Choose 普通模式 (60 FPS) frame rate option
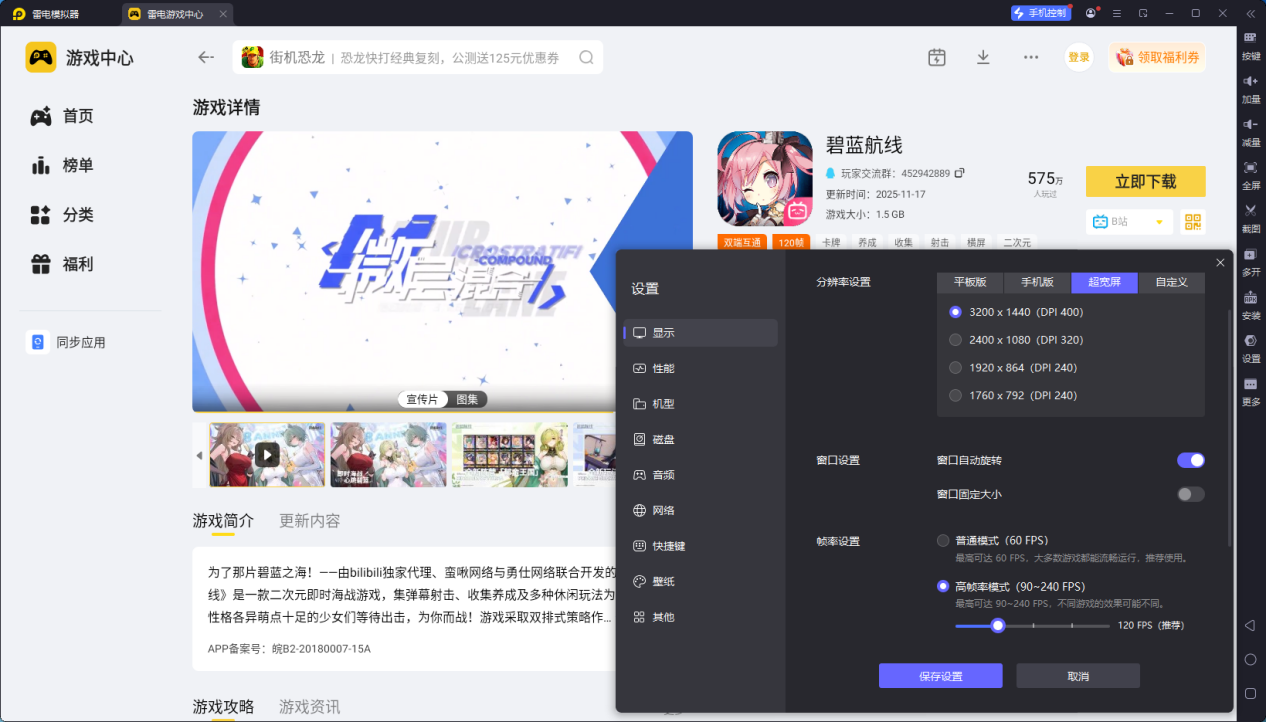 [x=941, y=540]
